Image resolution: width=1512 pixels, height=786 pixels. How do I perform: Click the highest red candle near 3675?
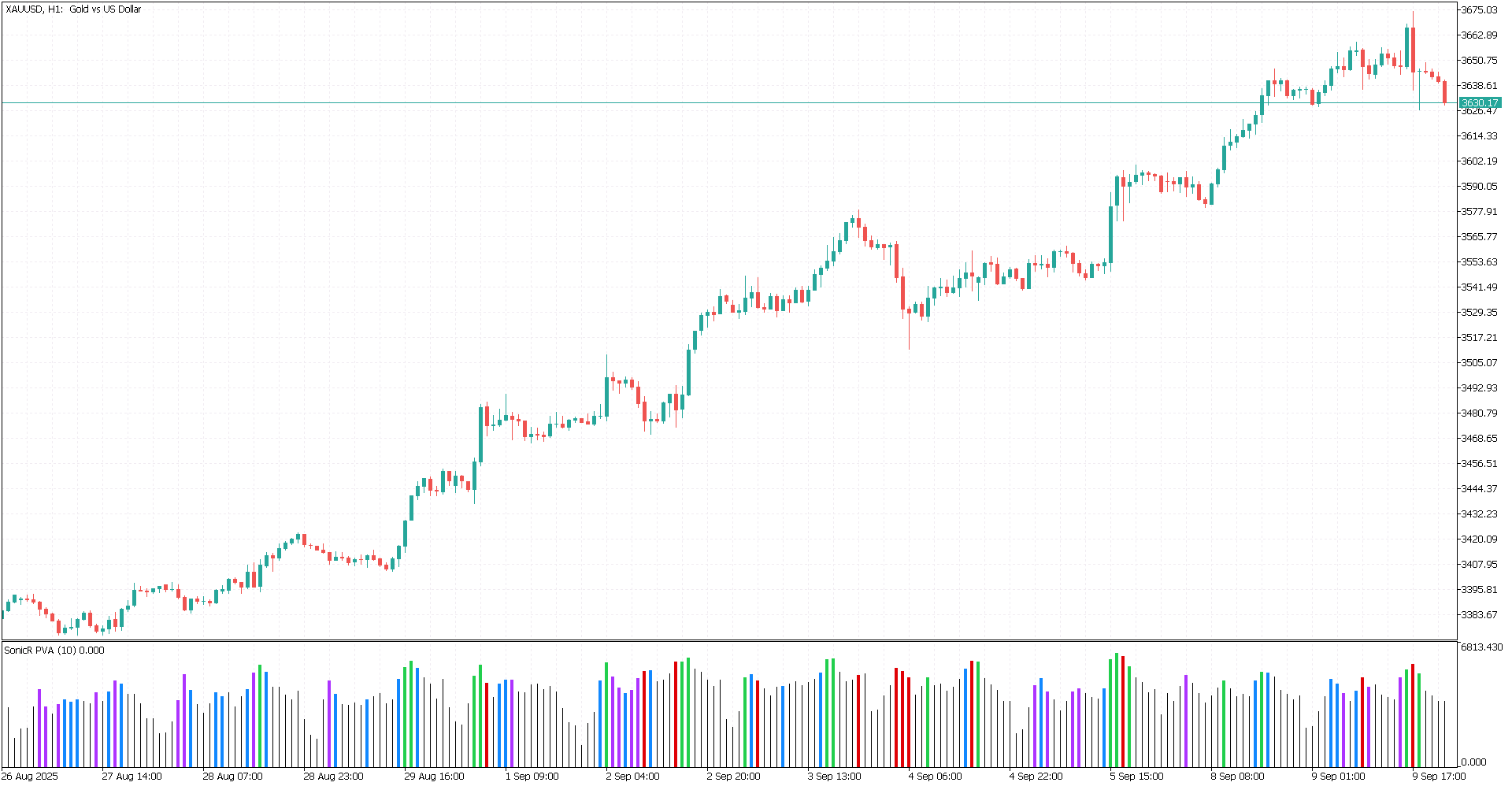click(1414, 49)
